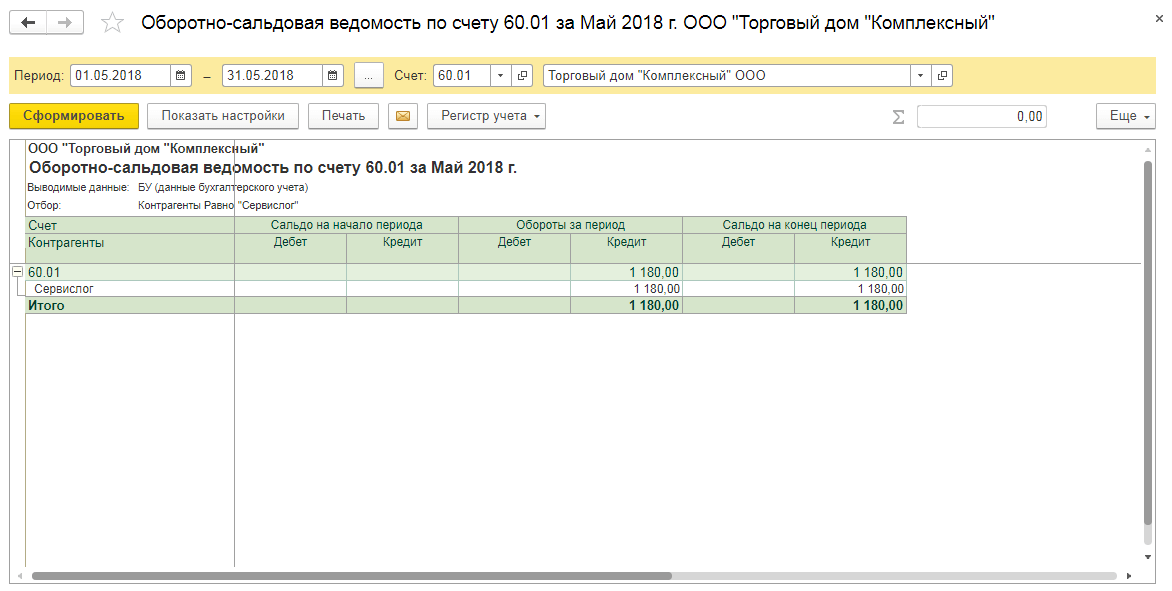The width and height of the screenshot is (1172, 591).
Task: Open organization card via open icon
Action: point(942,76)
